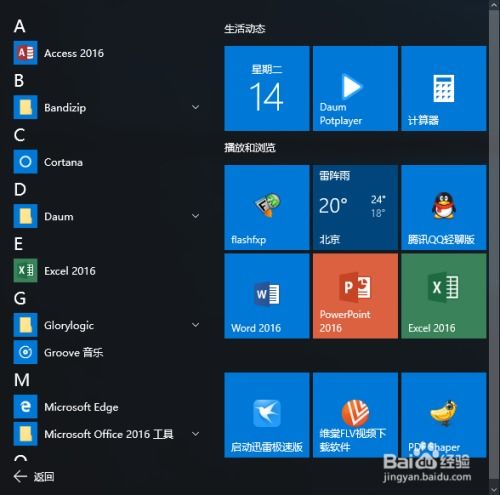Click the Glorylogic folder icon
The height and width of the screenshot is (495, 500).
pyautogui.click(x=25, y=325)
